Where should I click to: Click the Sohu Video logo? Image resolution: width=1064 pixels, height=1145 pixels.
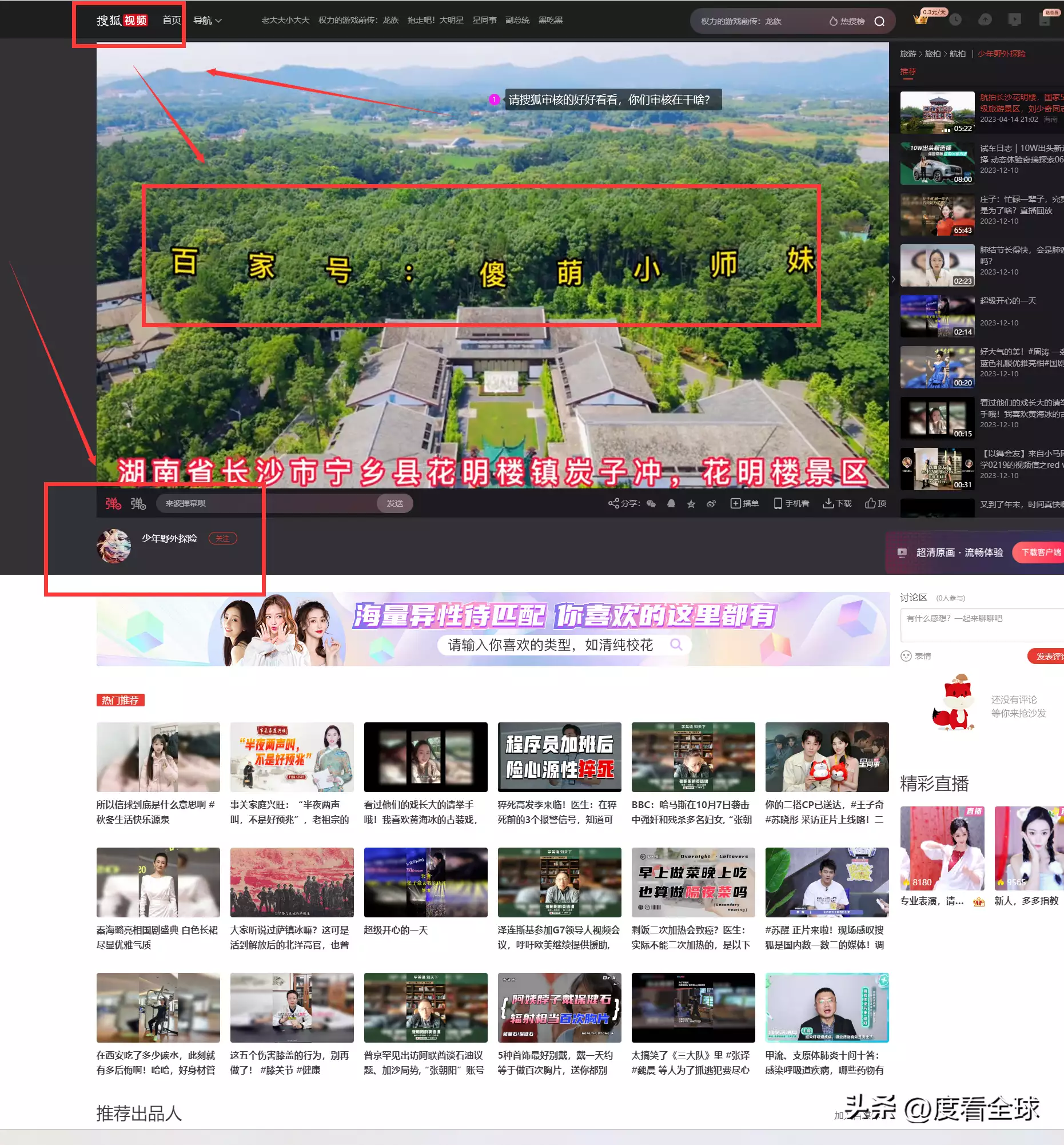pyautogui.click(x=122, y=21)
